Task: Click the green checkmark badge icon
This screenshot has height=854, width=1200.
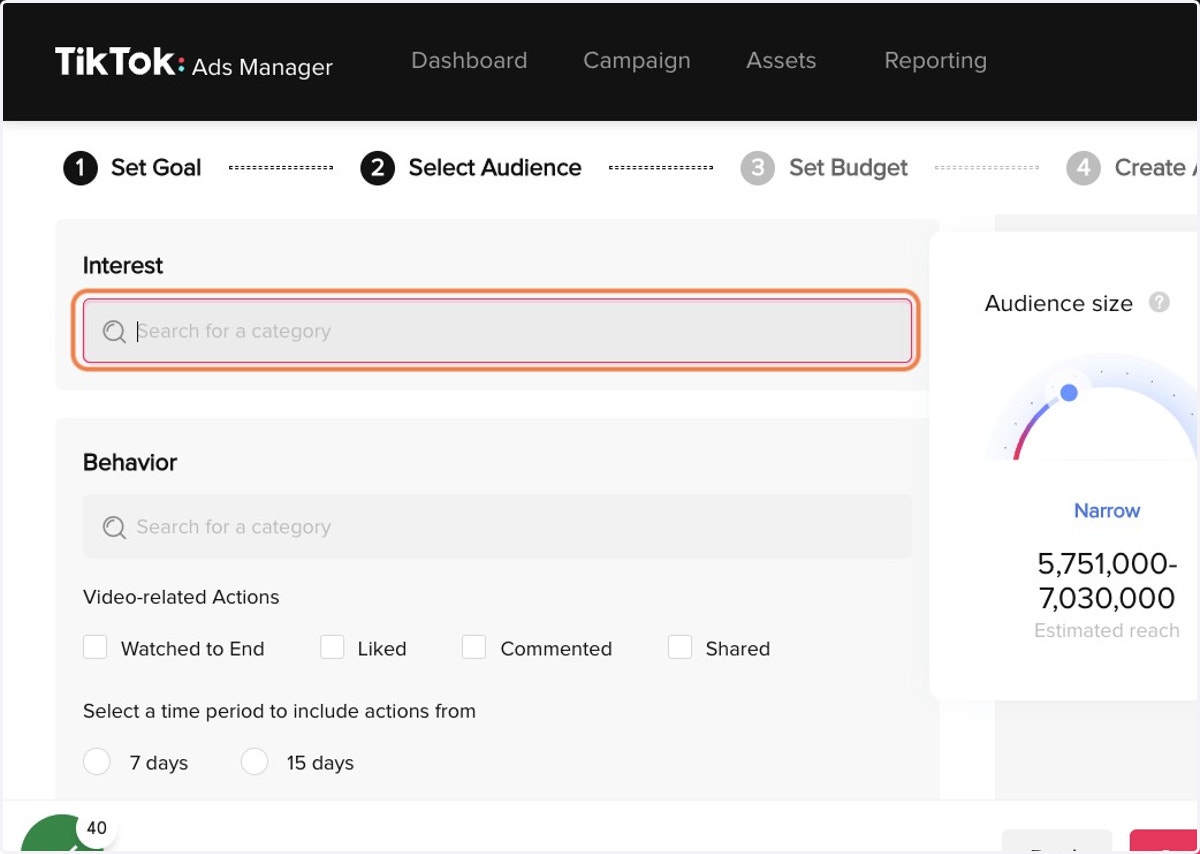Action: click(x=60, y=836)
